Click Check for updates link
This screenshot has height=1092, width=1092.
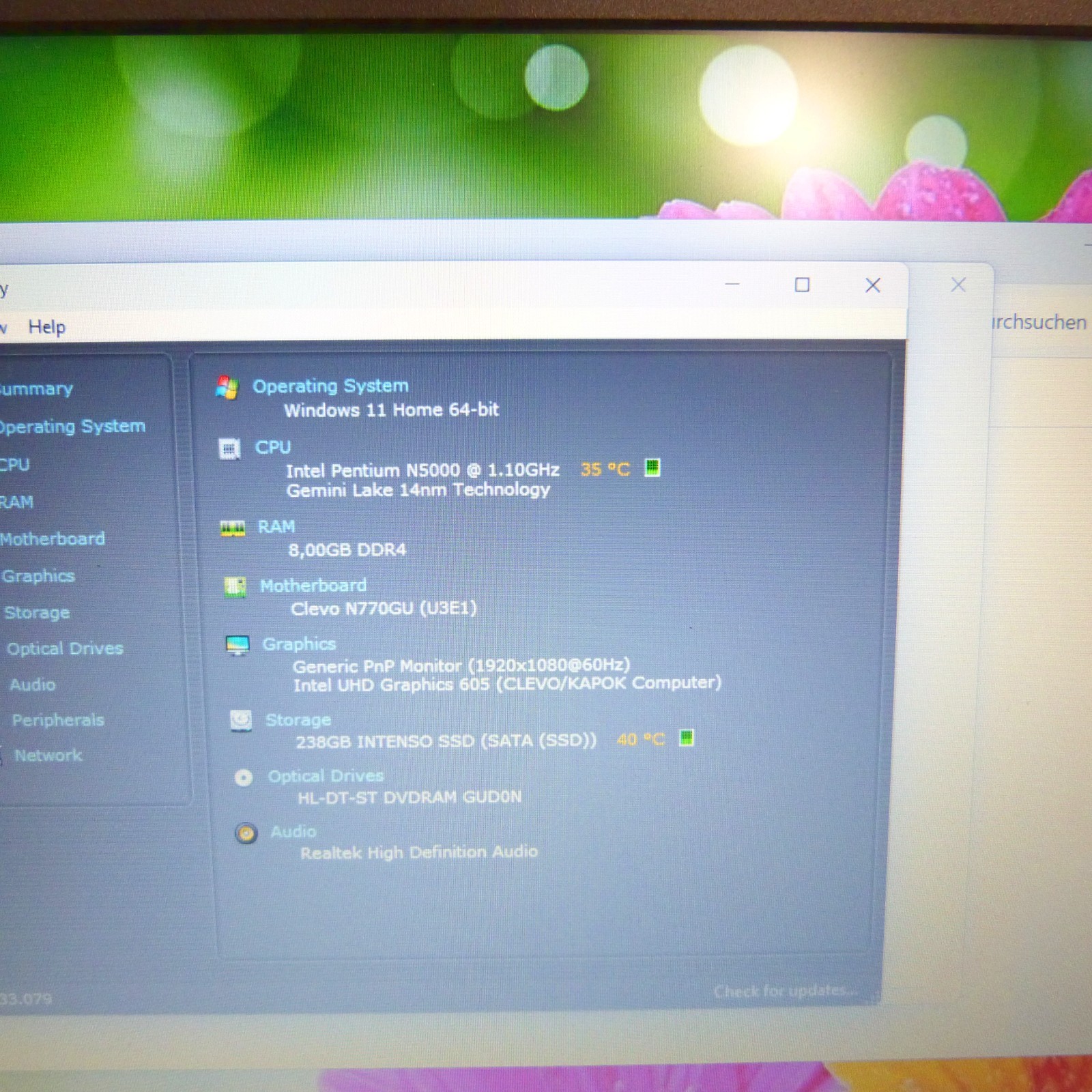pos(786,990)
